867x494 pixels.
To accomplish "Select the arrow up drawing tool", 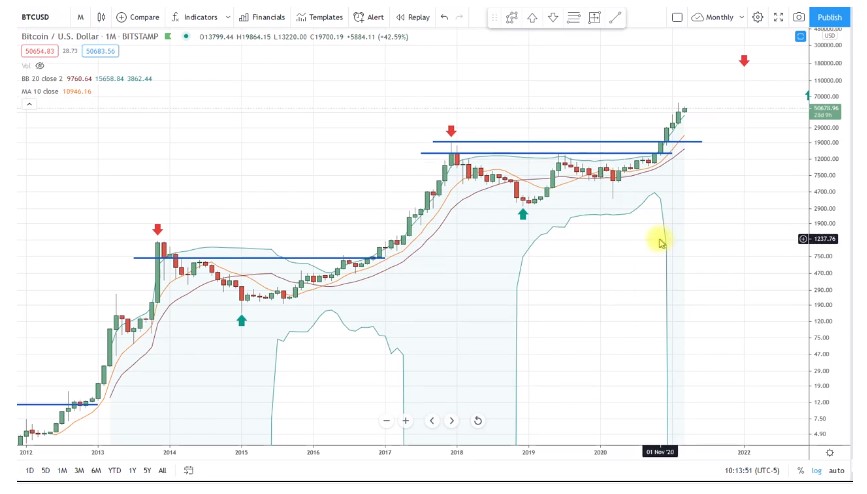I will (x=532, y=17).
